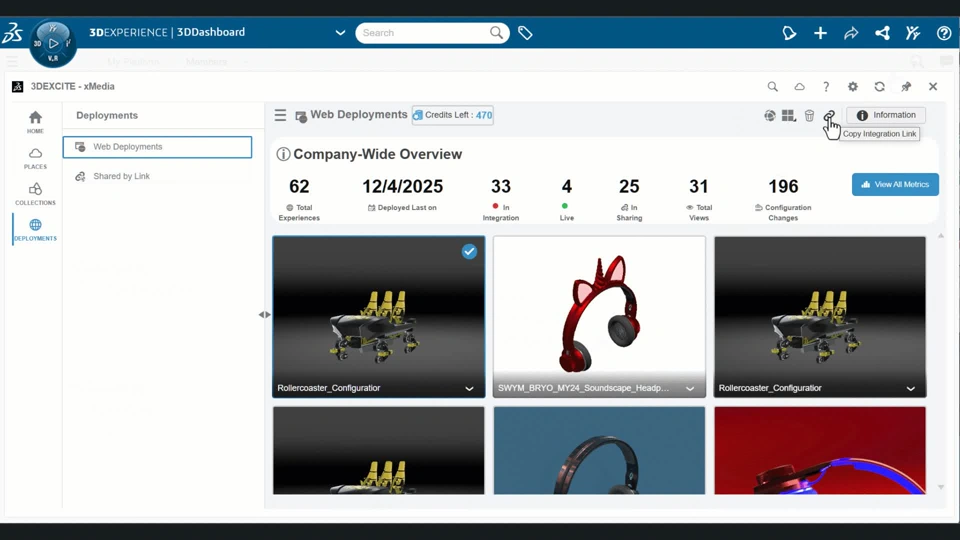960x540 pixels.
Task: Click the Credits Left 470 badge
Action: point(453,115)
